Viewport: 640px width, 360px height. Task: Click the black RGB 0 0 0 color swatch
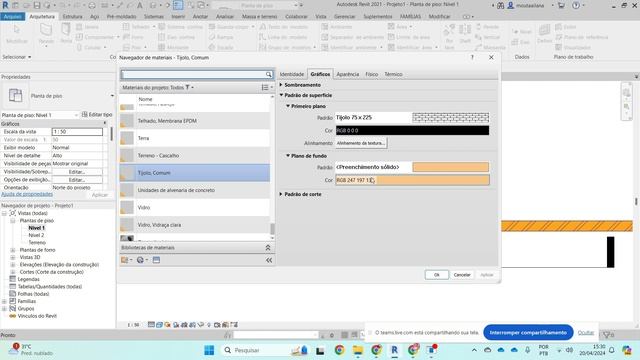coord(412,131)
